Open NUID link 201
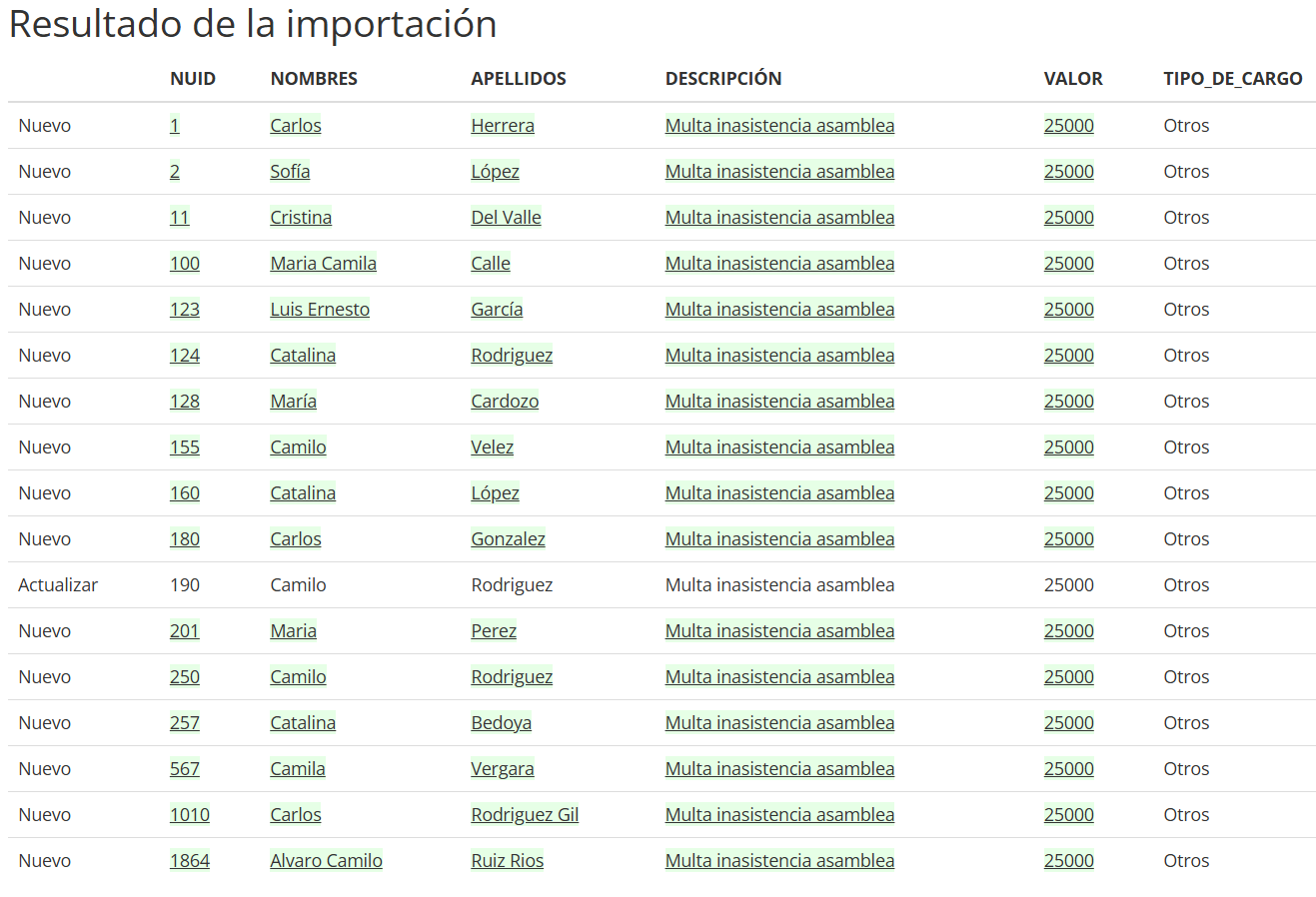Image resolution: width=1316 pixels, height=897 pixels. 185,631
